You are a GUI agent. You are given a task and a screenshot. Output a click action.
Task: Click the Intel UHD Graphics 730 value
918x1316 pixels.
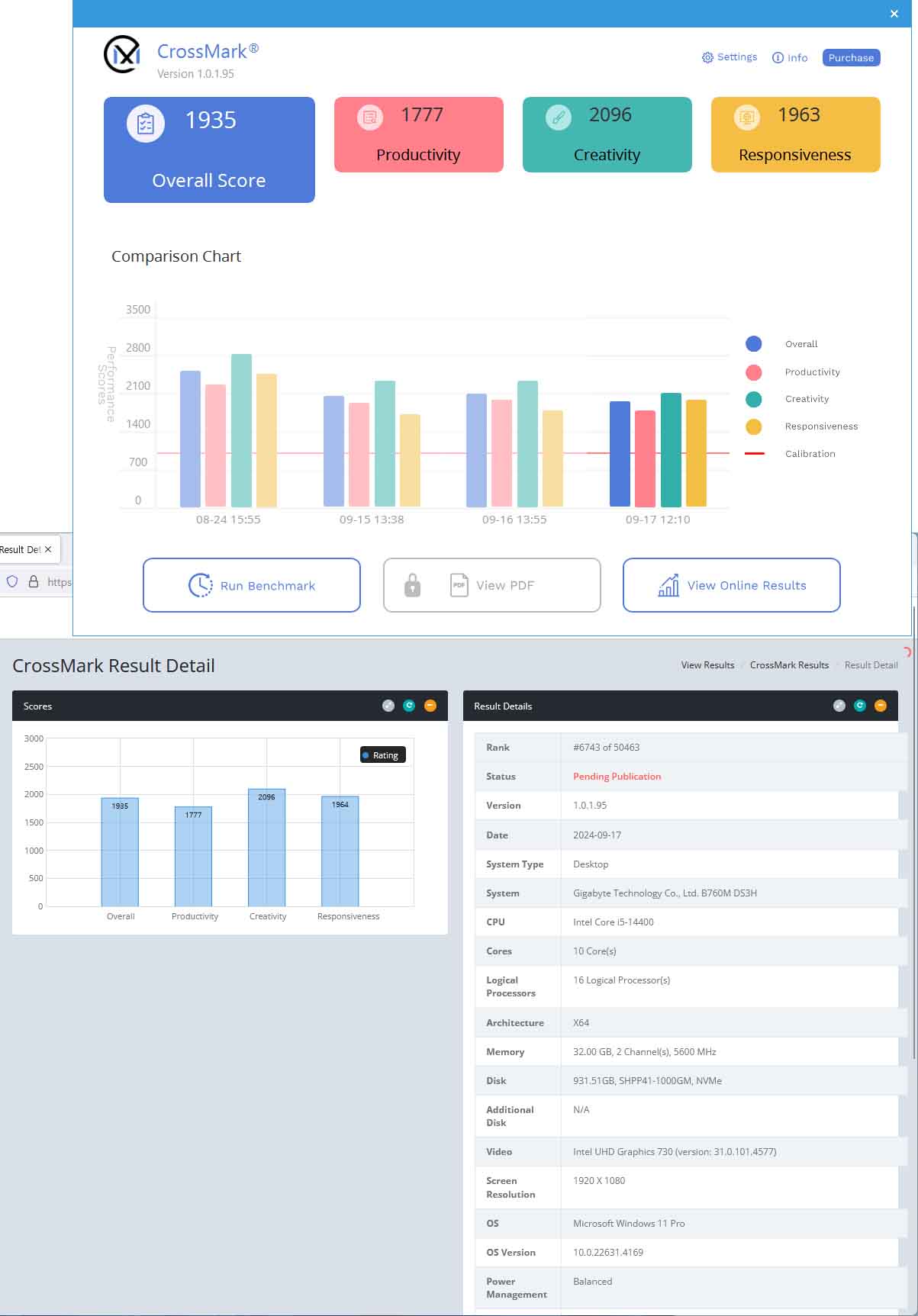675,1152
